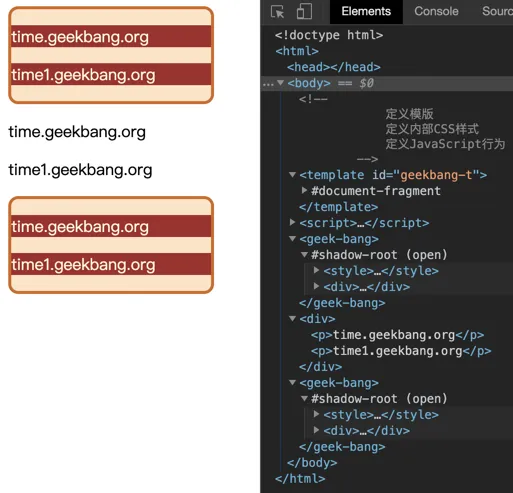Collapse the plain div element node

pos(292,318)
